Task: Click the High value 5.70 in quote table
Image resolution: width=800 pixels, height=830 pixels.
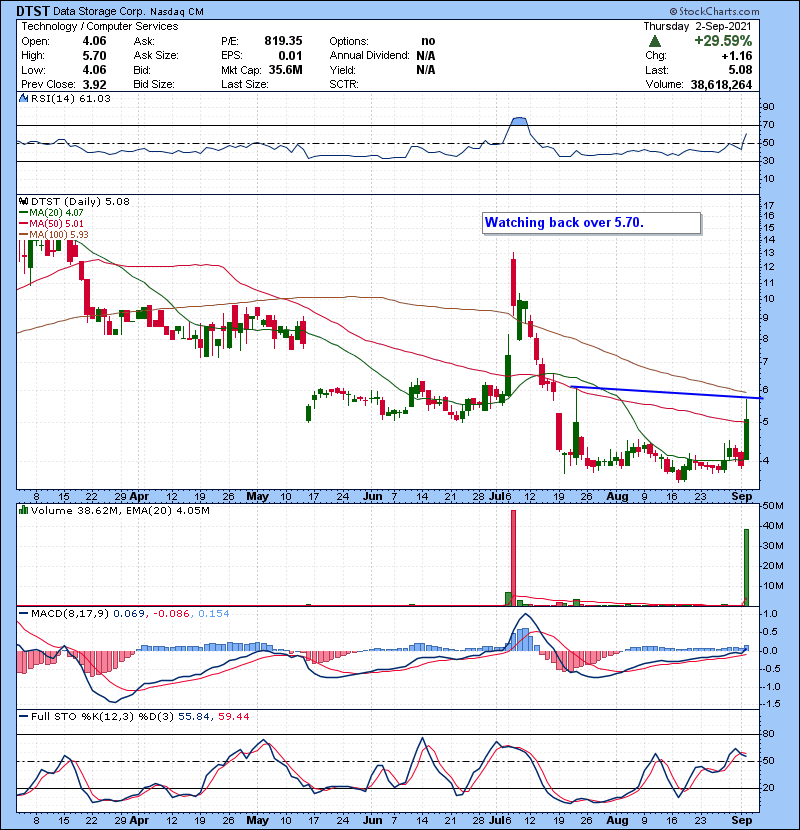Action: (94, 56)
